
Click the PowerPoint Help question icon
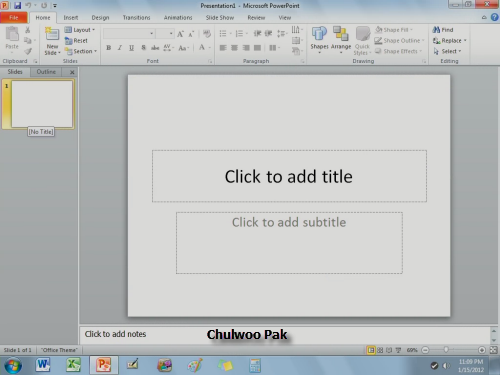(495, 17)
